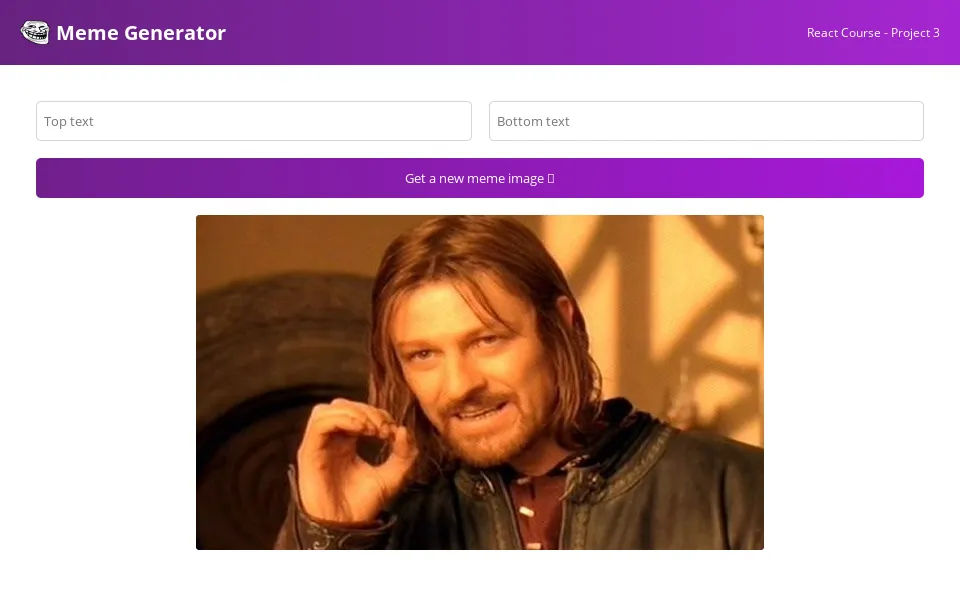Viewport: 960px width, 600px height.
Task: Click the troll face logo icon
Action: (34, 32)
